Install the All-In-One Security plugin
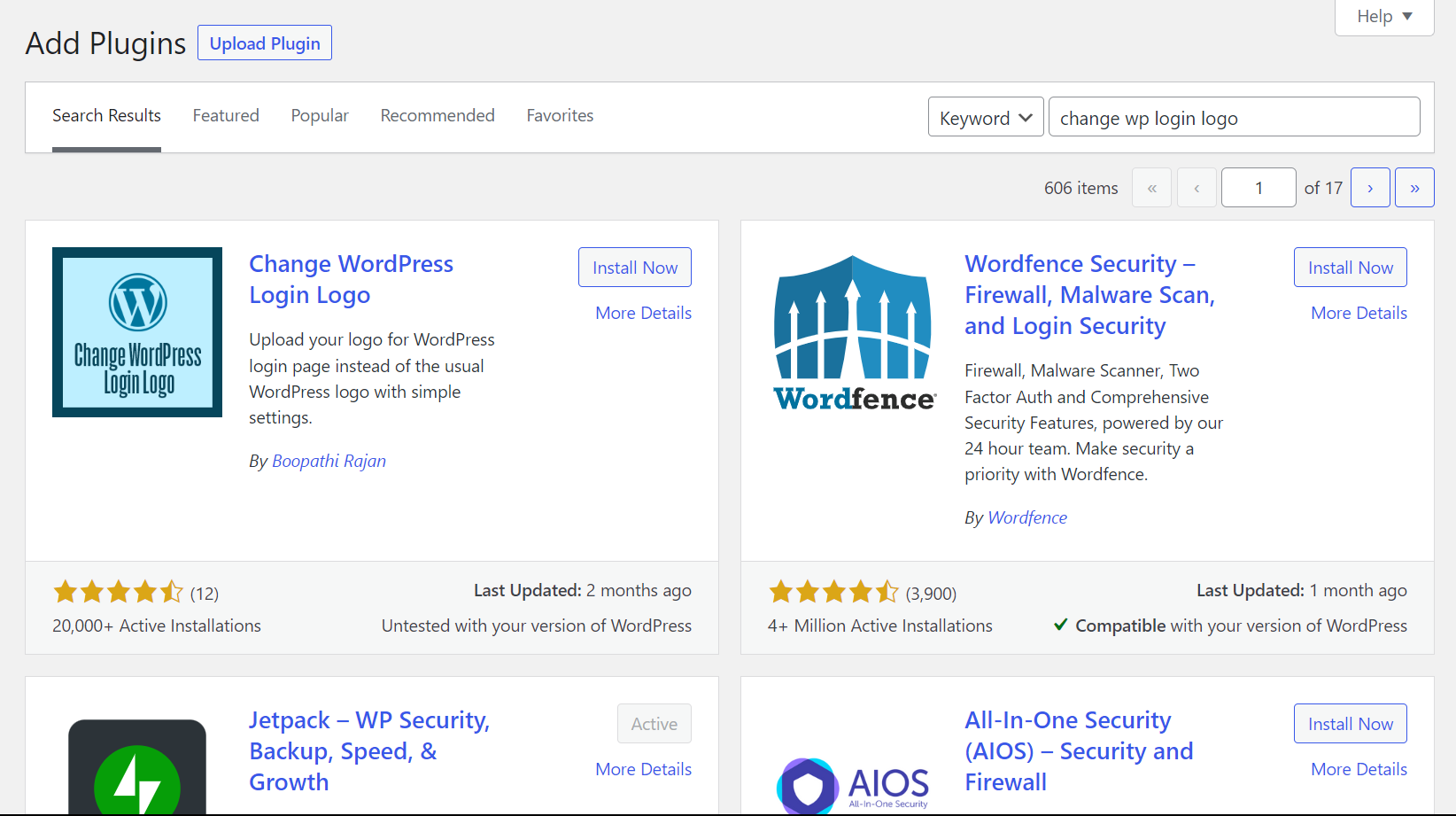1456x816 pixels. click(x=1351, y=724)
